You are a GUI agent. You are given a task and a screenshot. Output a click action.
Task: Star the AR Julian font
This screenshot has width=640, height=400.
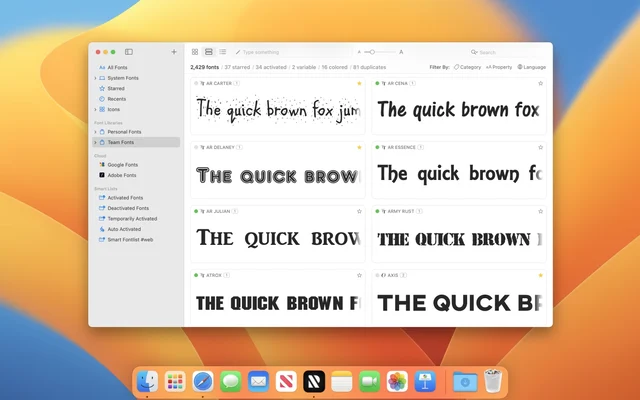point(359,211)
